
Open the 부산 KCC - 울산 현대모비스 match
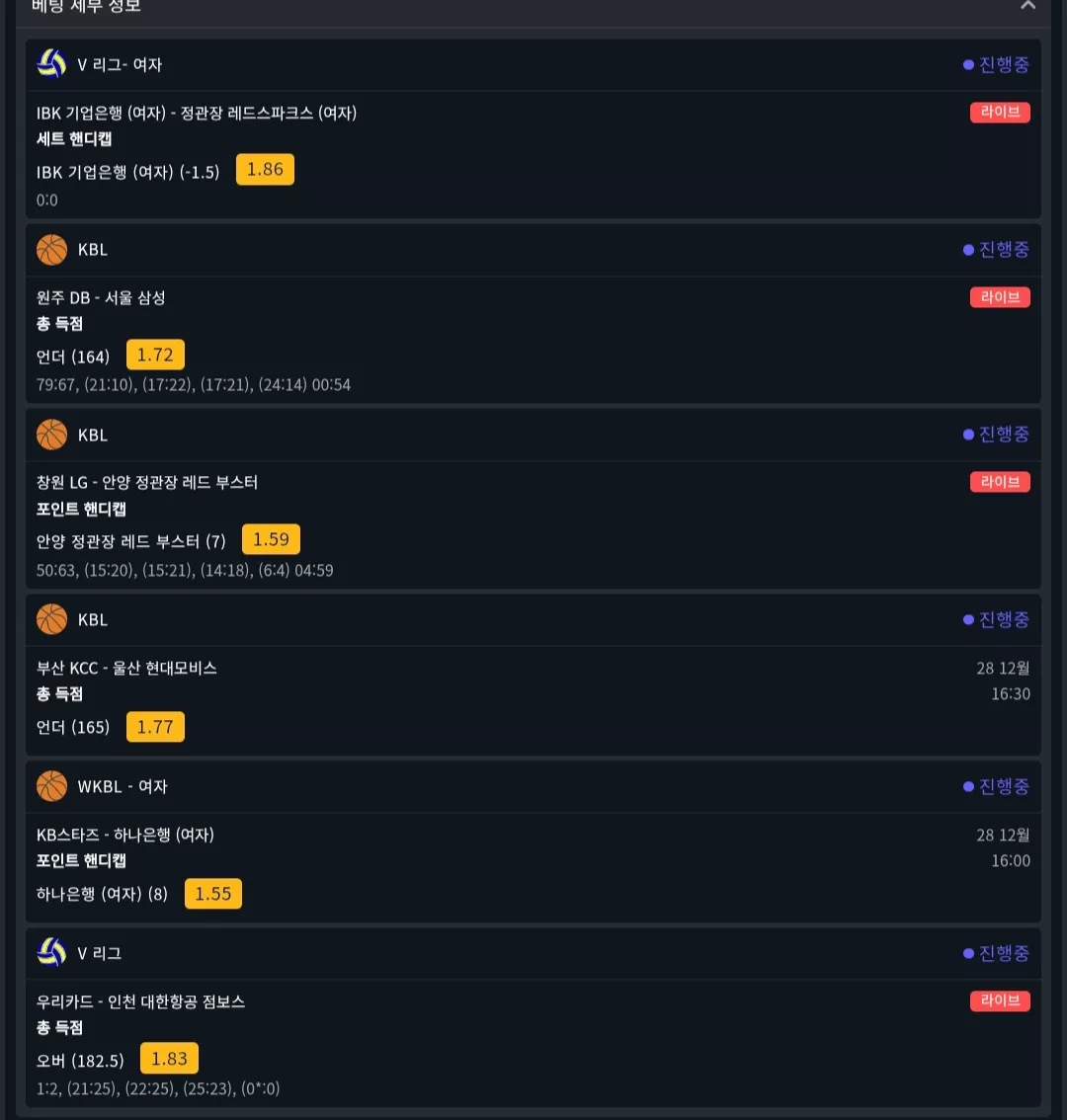[x=126, y=668]
